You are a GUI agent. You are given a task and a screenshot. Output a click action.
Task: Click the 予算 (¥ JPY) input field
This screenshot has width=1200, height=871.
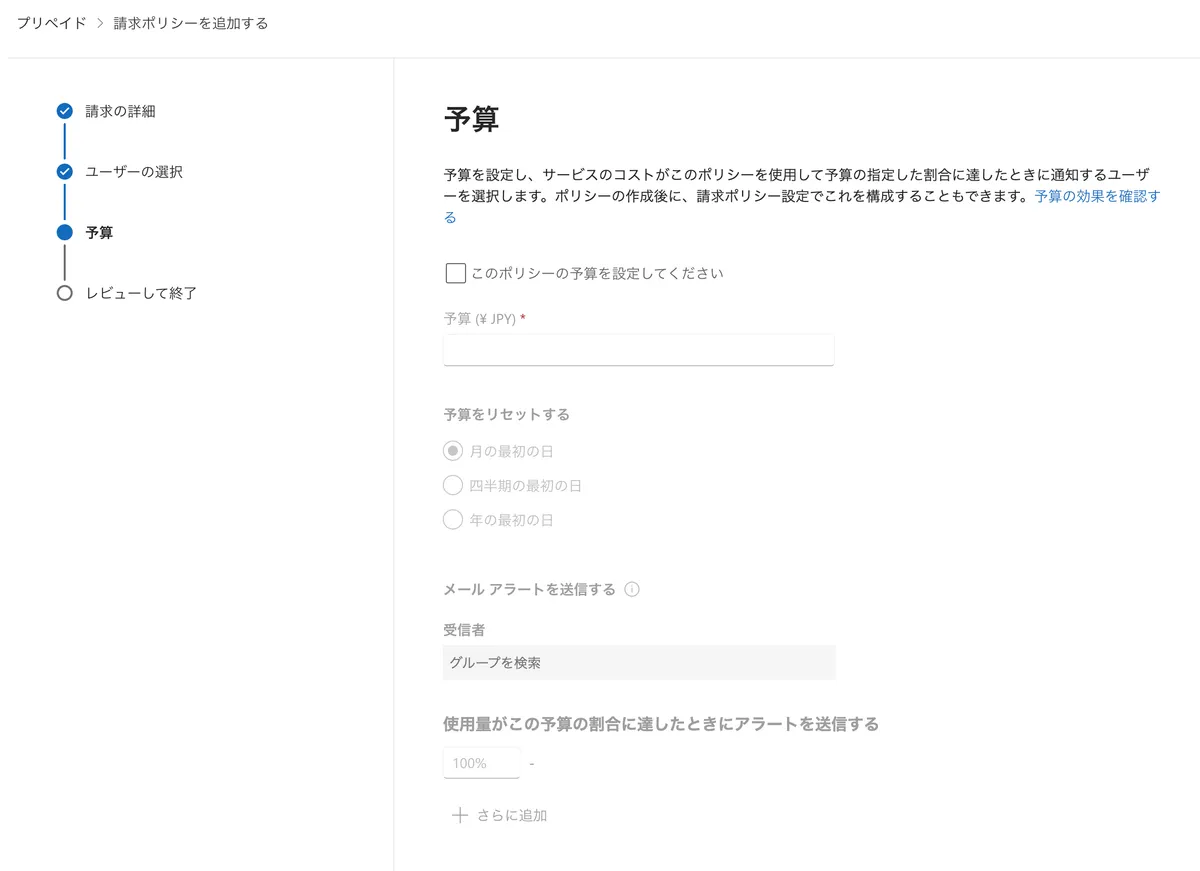pos(638,350)
